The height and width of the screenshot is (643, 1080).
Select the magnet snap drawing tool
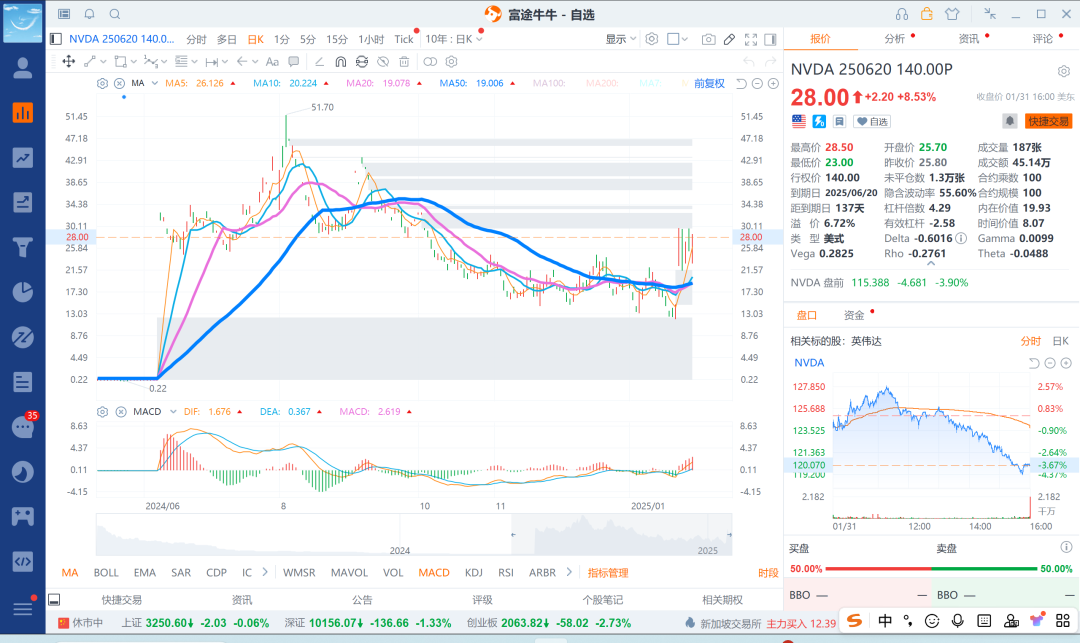(x=340, y=61)
